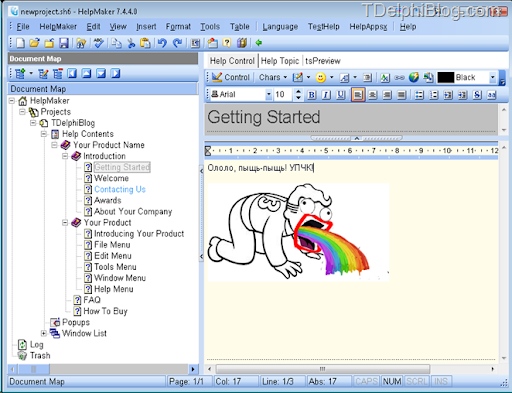Click the Save disk icon in the toolbar
Viewport: 512px width, 393px height.
64,43
